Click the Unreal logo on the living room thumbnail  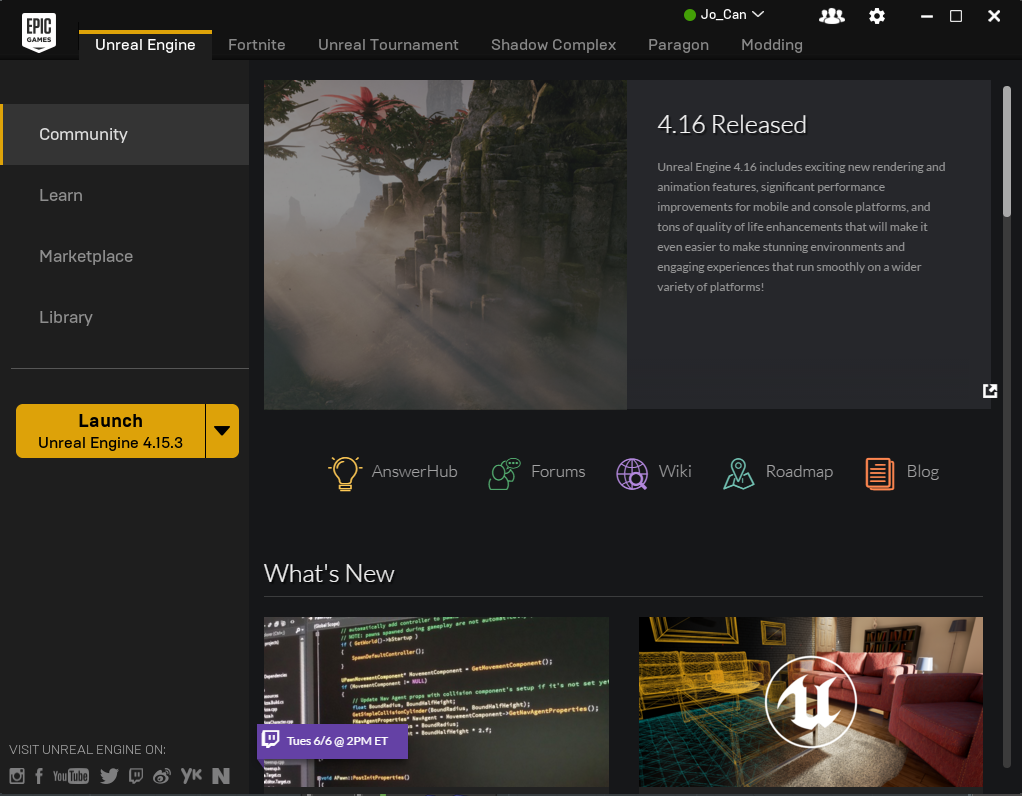810,701
